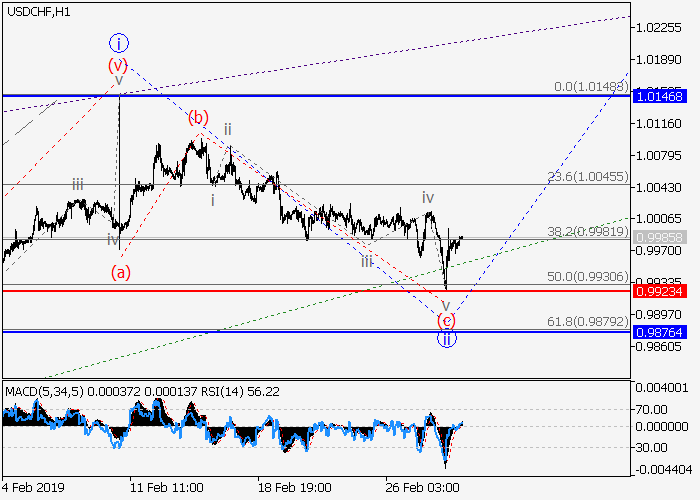The width and height of the screenshot is (700, 500).
Task: Click the blue circled wave ii marker
Action: (447, 338)
